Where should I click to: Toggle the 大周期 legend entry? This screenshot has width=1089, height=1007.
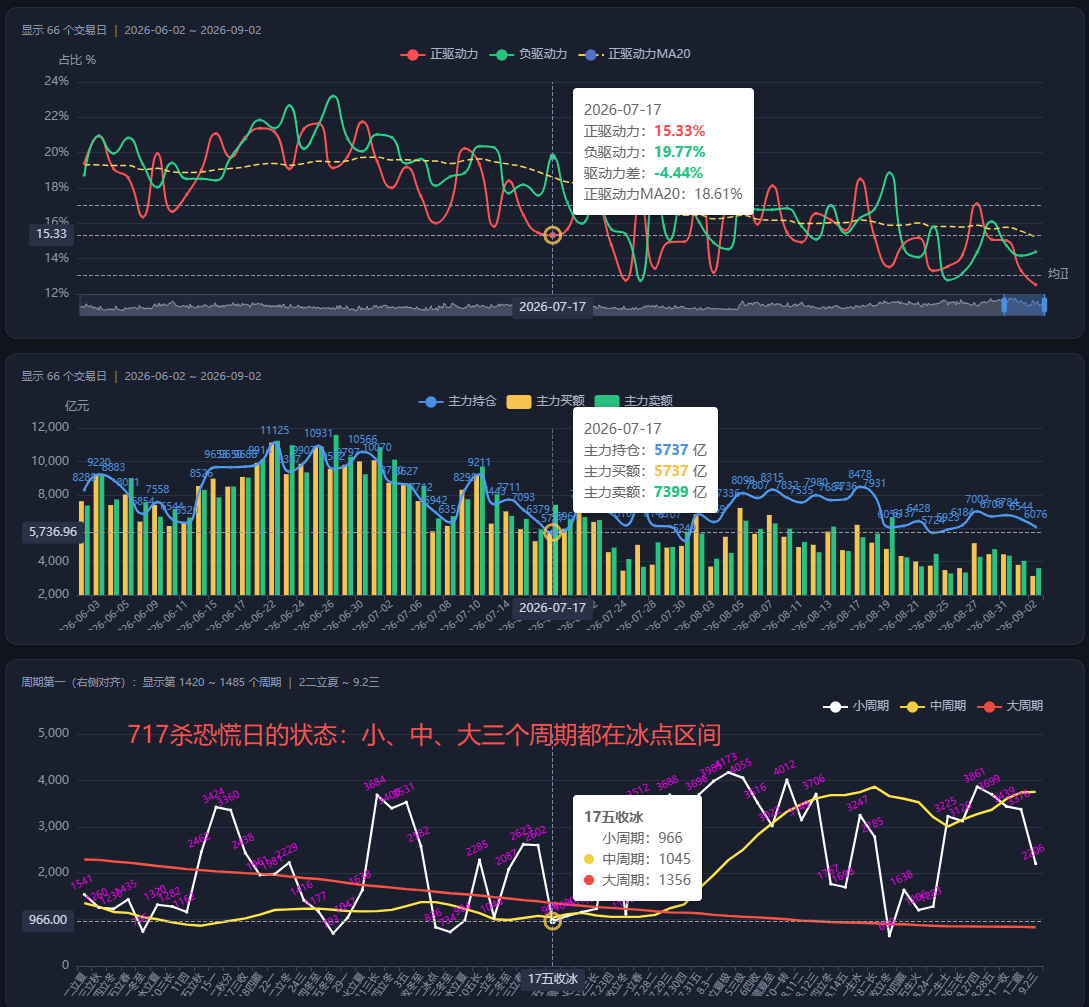coord(1011,706)
